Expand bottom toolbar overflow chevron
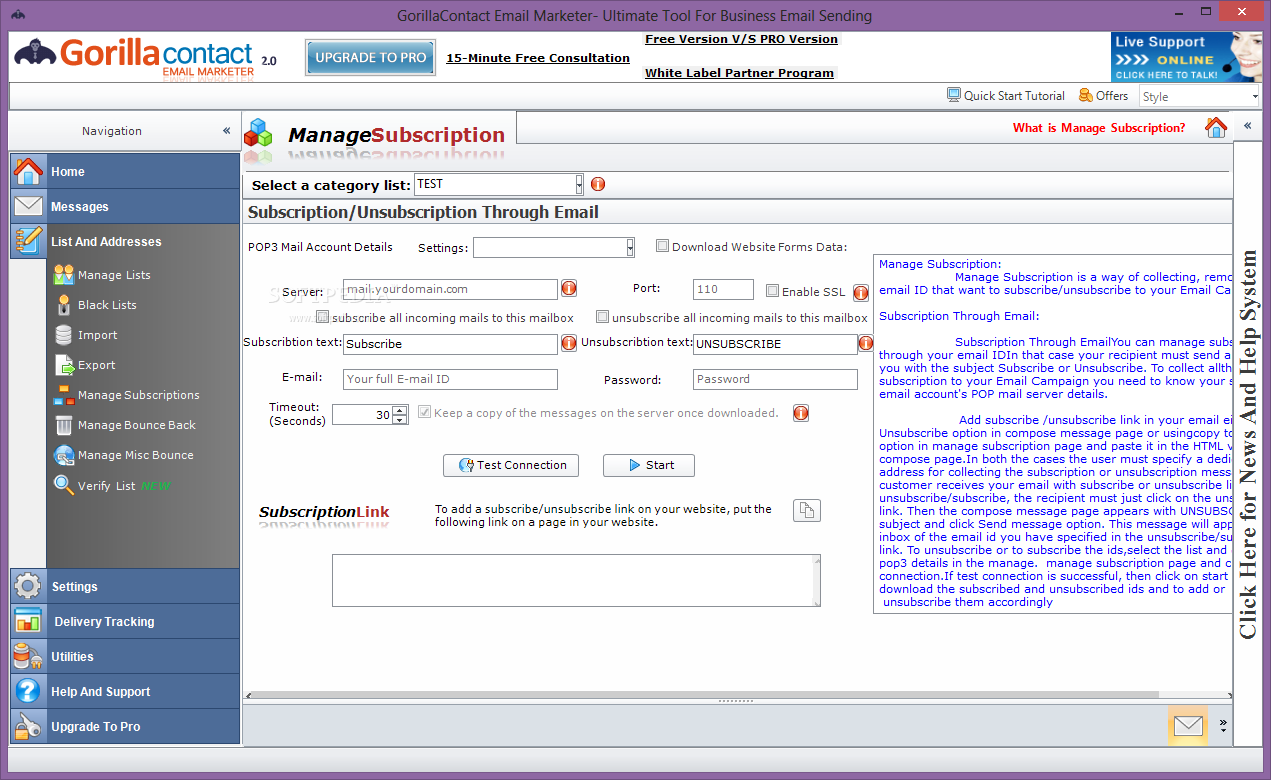 [x=1223, y=725]
